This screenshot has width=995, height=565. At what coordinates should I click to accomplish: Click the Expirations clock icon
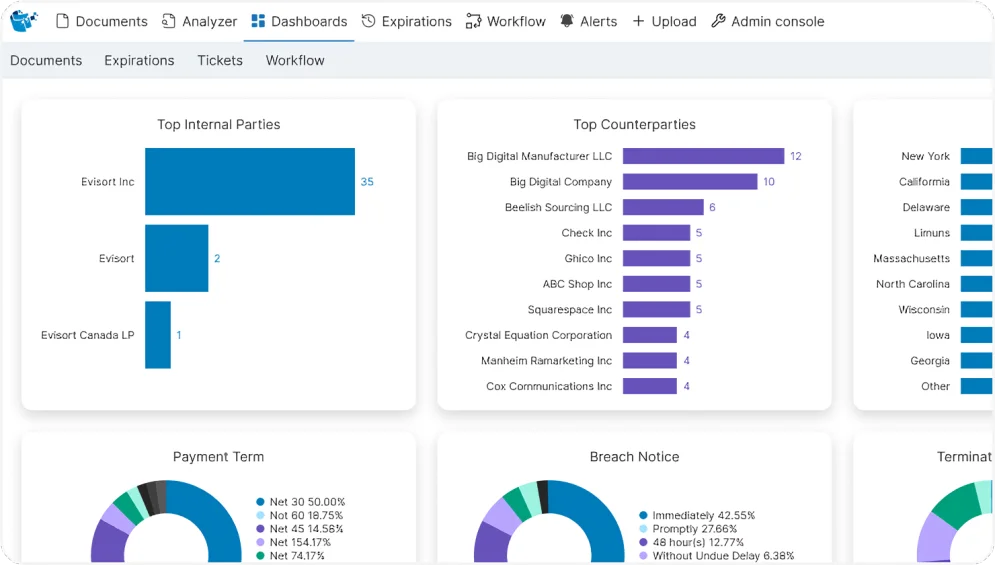click(x=368, y=21)
